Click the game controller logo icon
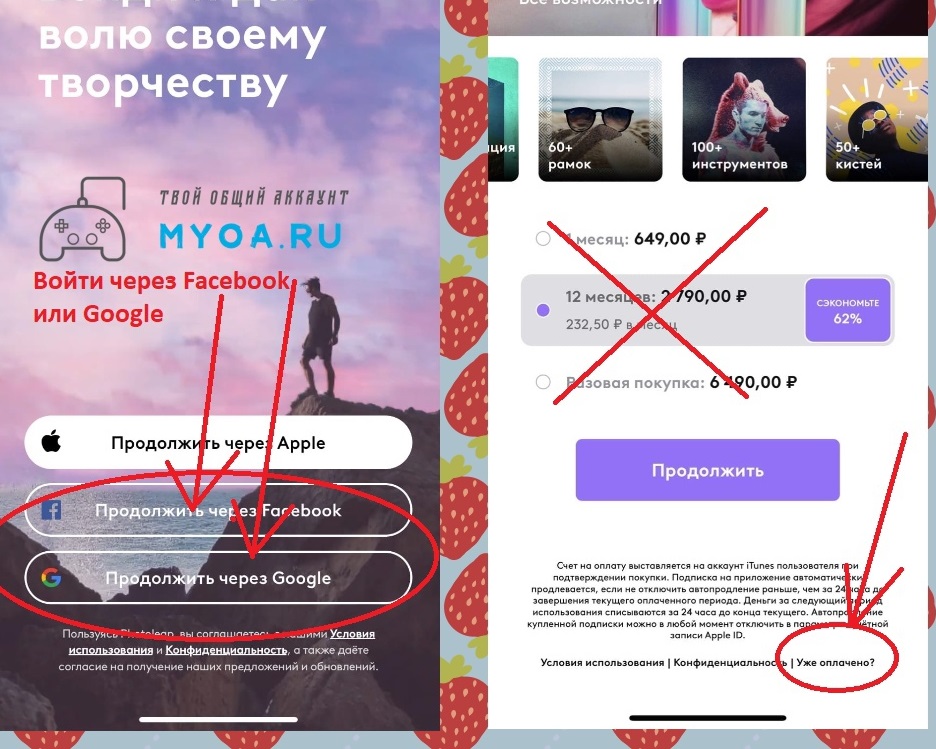 (x=83, y=219)
